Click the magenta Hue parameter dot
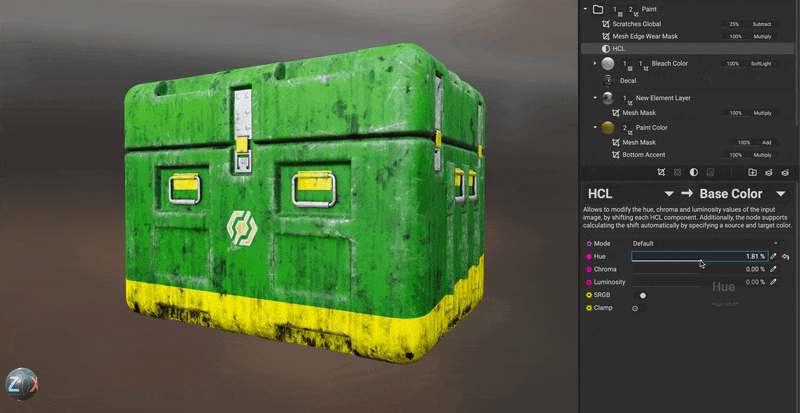The image size is (800, 413). tap(589, 256)
